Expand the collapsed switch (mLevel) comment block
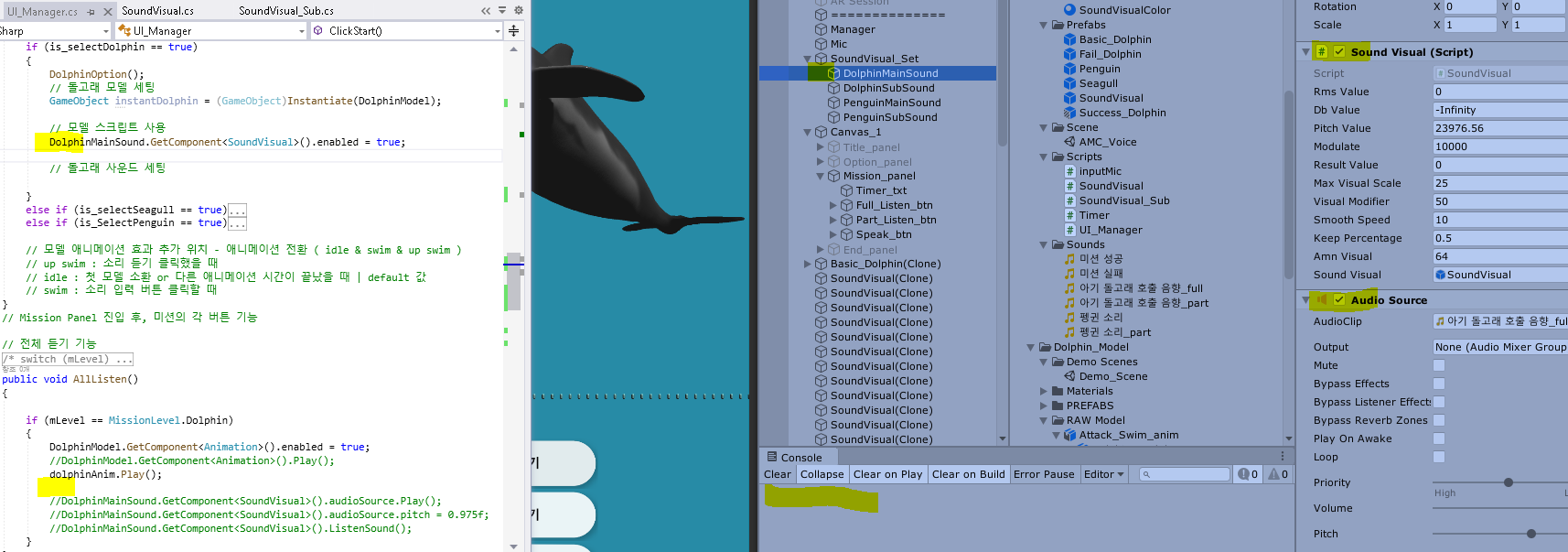The width and height of the screenshot is (1568, 552). coord(68,359)
